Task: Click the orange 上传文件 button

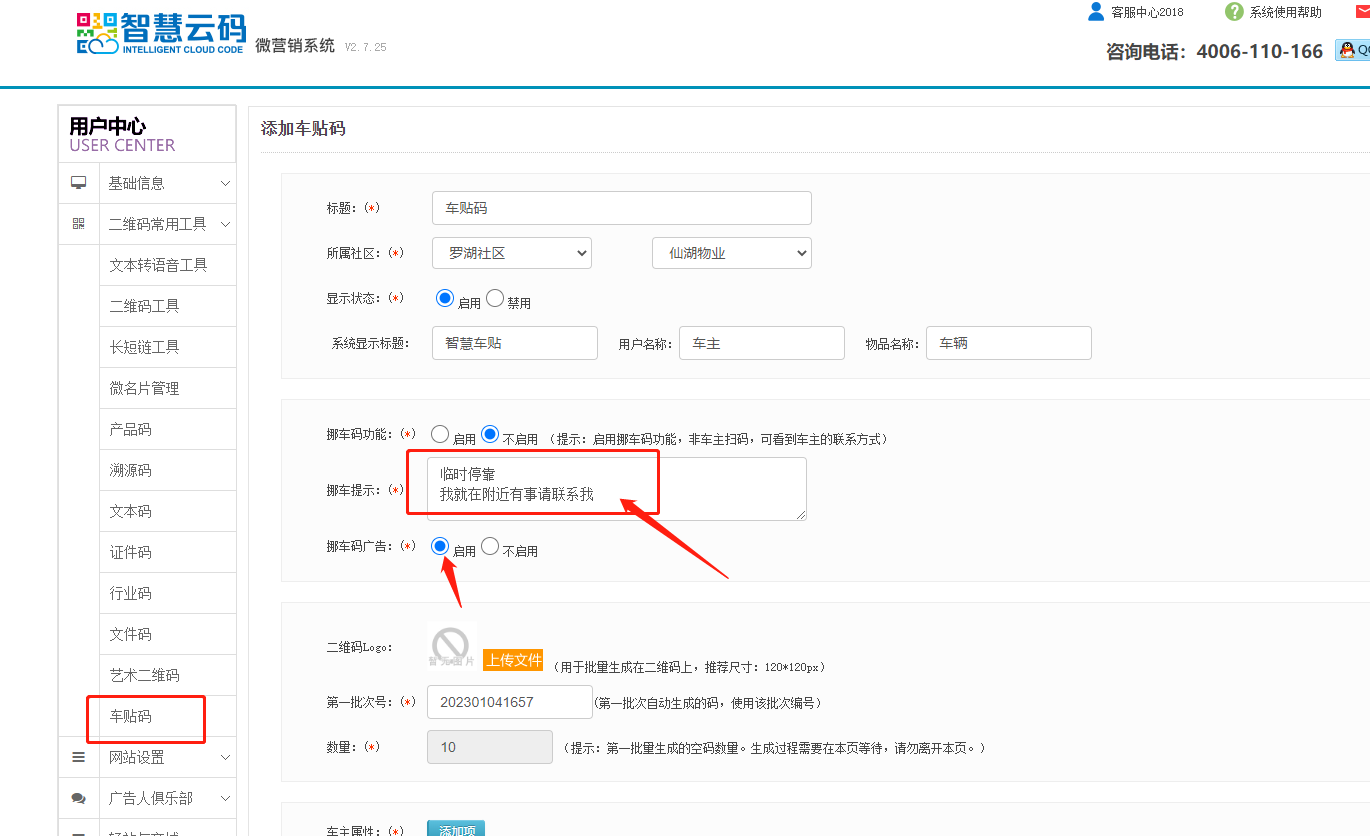Action: [x=513, y=660]
